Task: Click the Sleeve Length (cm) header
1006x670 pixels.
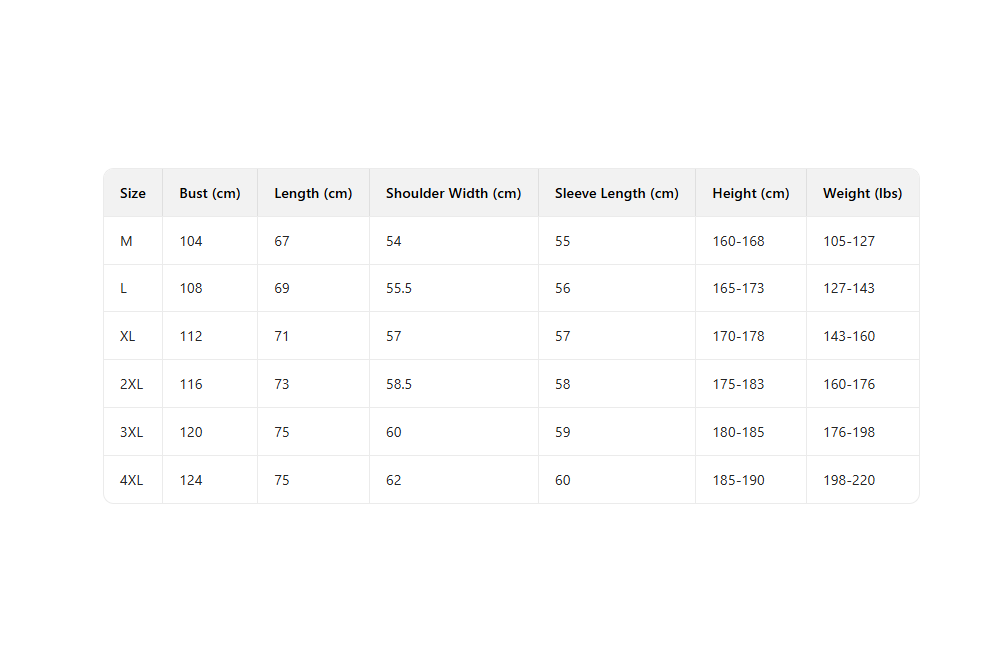Action: (616, 193)
